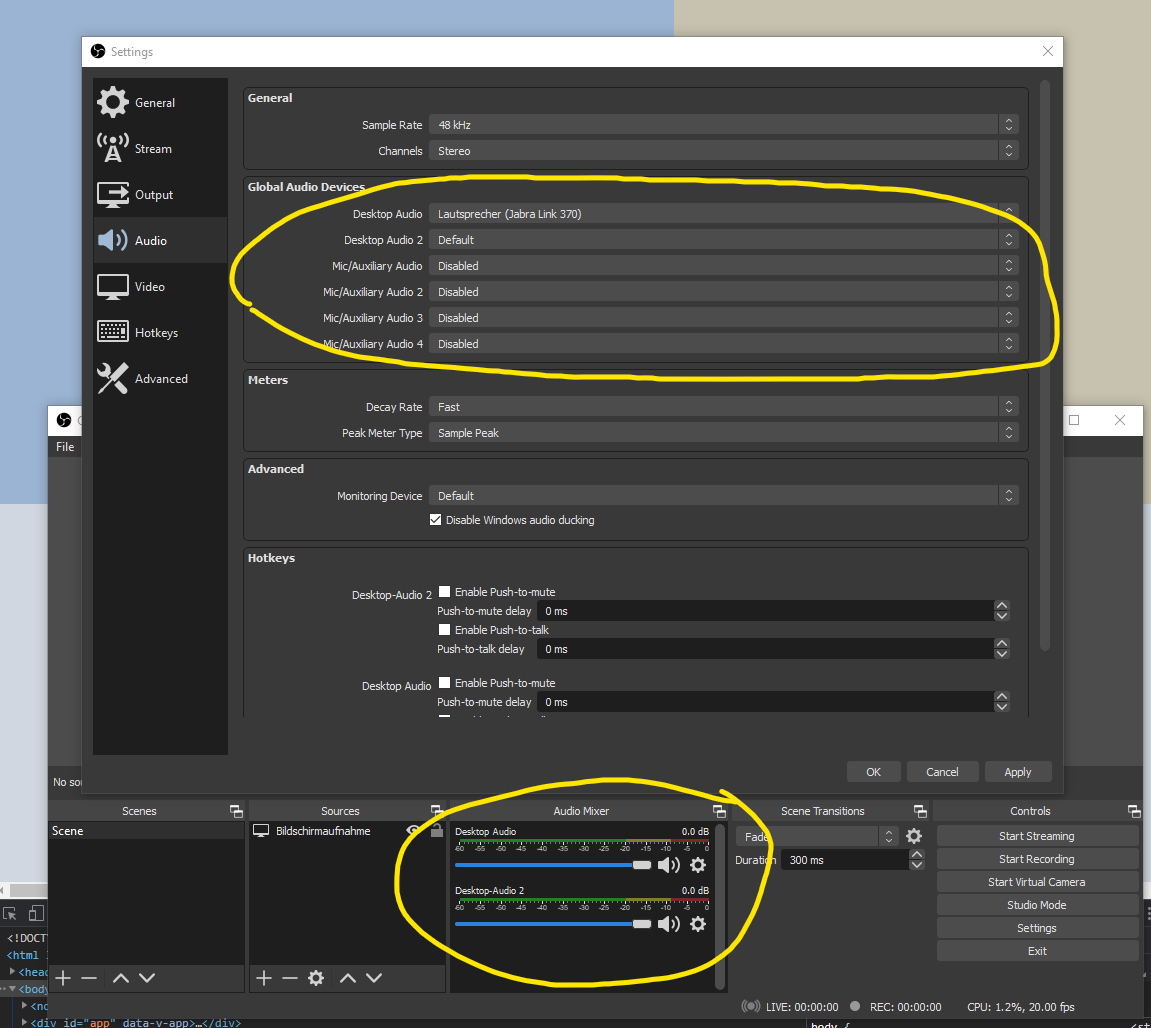Open the Video settings category
Viewport: 1151px width, 1028px height.
click(x=160, y=286)
